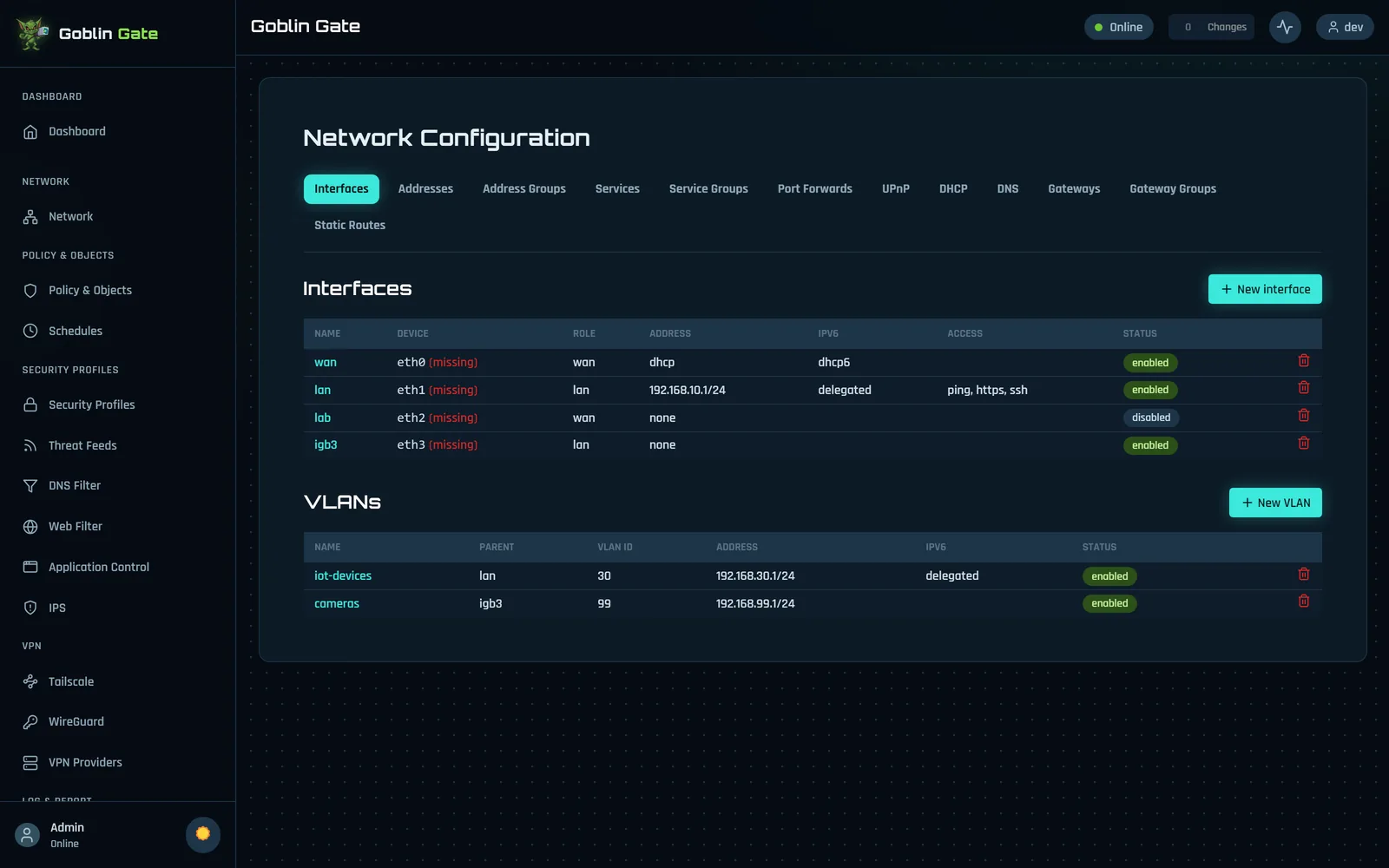This screenshot has width=1389, height=868.
Task: Open the DHCP tab
Action: [x=953, y=189]
